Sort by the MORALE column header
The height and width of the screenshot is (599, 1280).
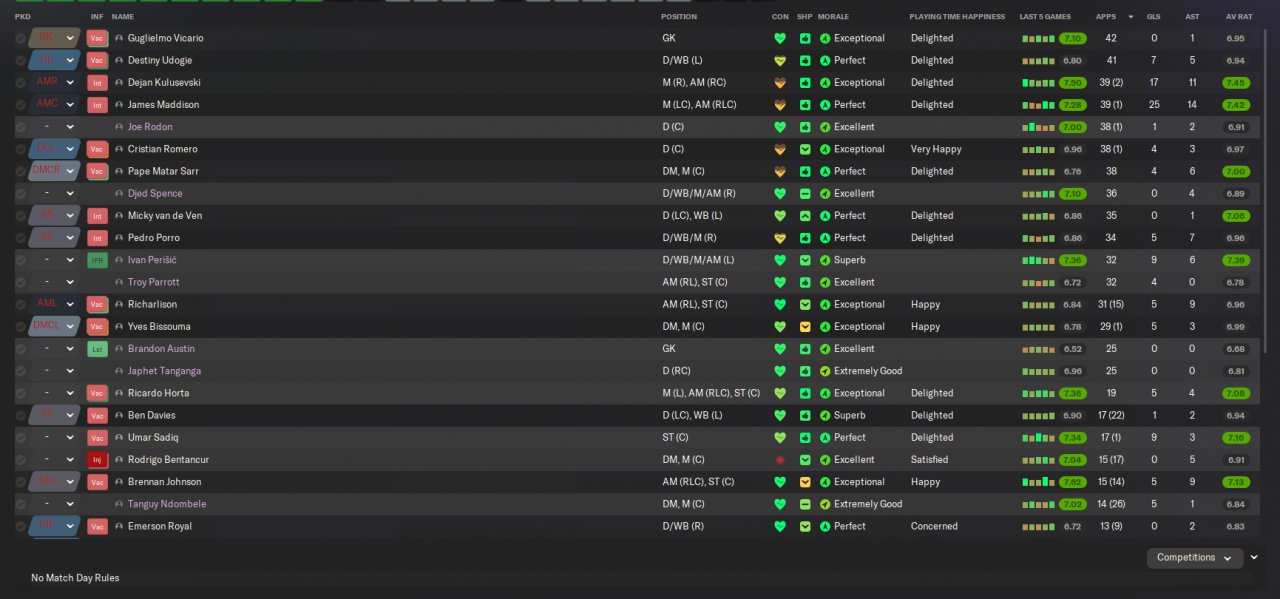[833, 17]
